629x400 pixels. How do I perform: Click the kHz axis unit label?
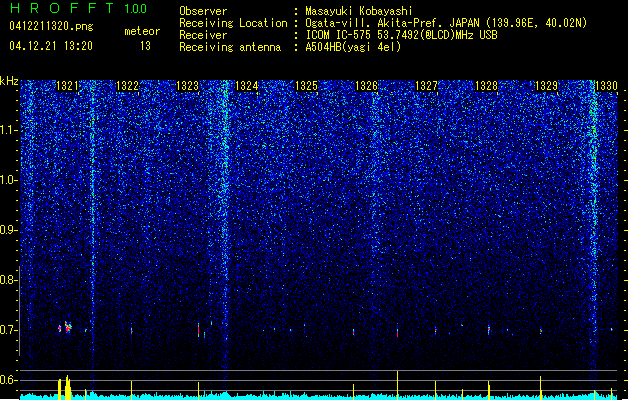tap(9, 81)
